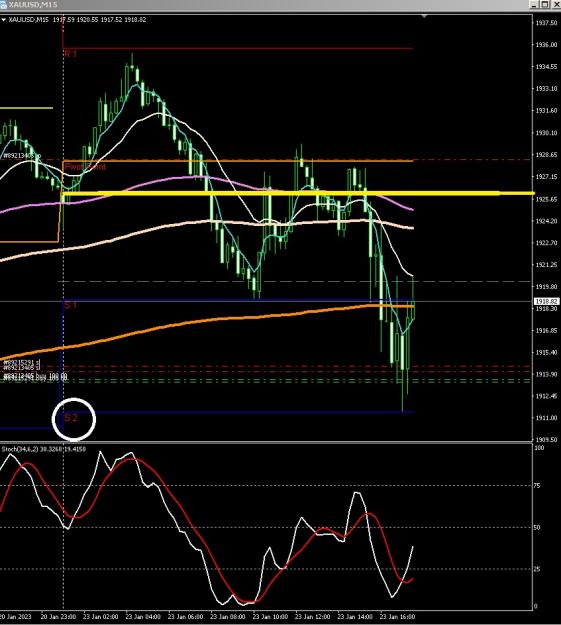
Task: Click the 1921.25 price axis label
Action: tap(546, 265)
